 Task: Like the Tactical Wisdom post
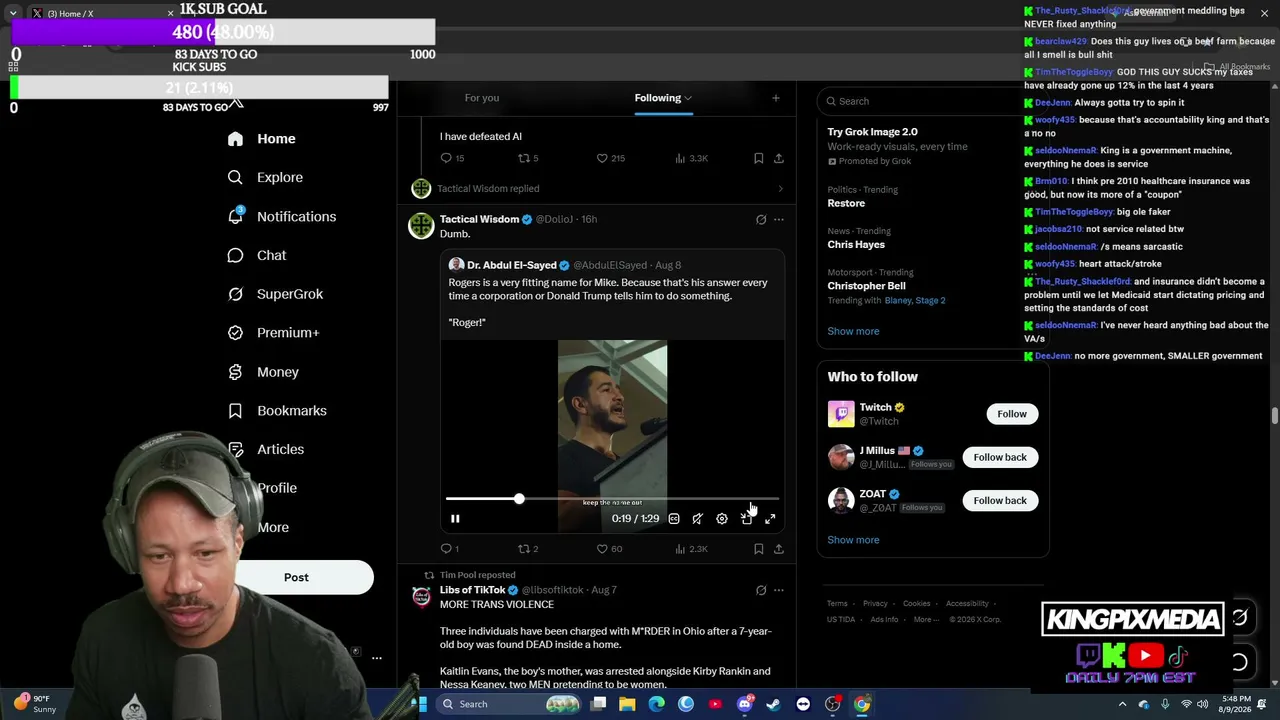click(x=609, y=549)
